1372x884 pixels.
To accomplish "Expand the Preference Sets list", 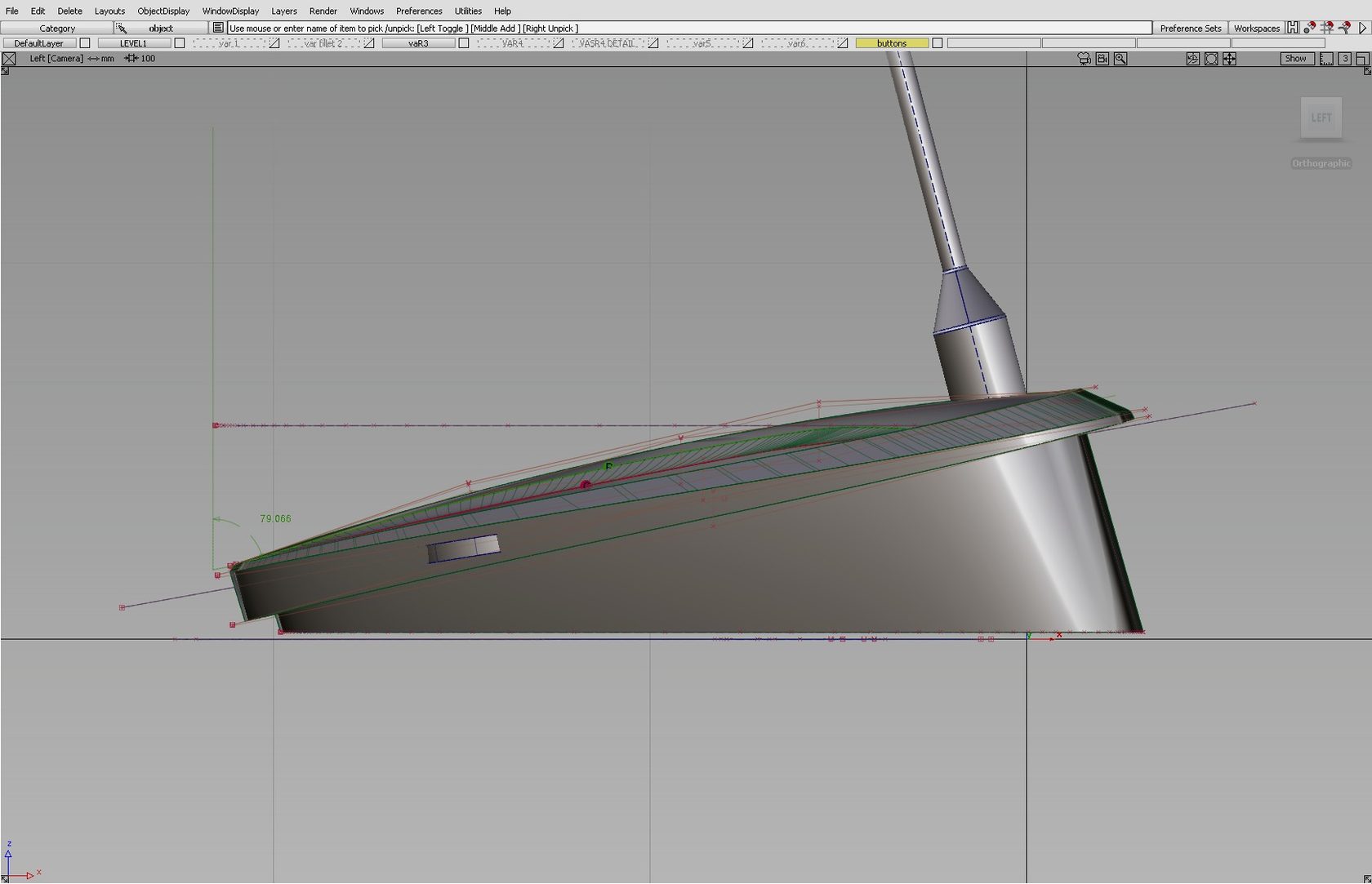I will click(1190, 28).
